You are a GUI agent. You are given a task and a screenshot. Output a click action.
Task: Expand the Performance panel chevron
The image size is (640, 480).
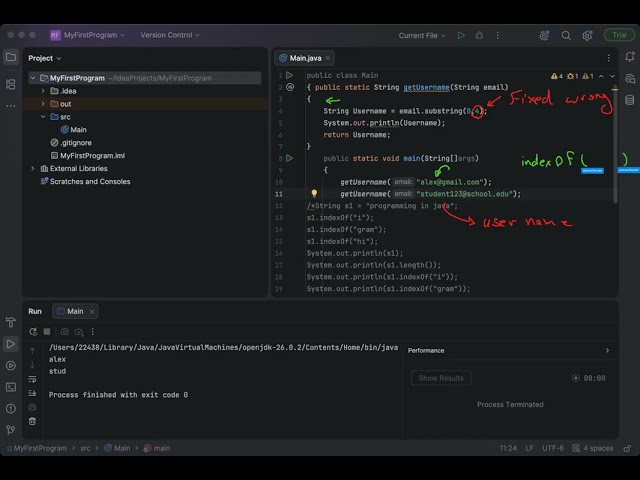[x=607, y=351]
